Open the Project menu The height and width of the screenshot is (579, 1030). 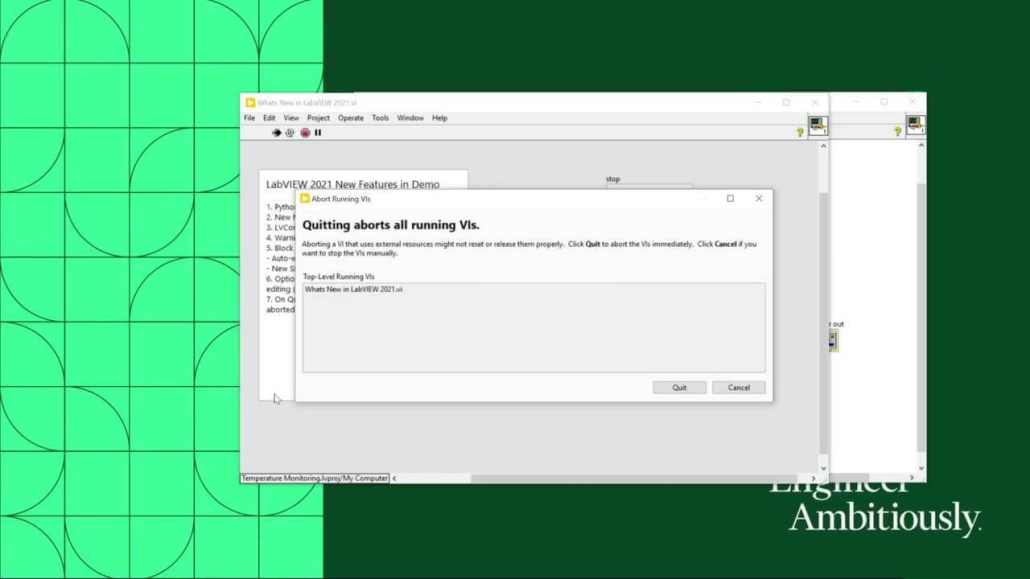point(319,118)
